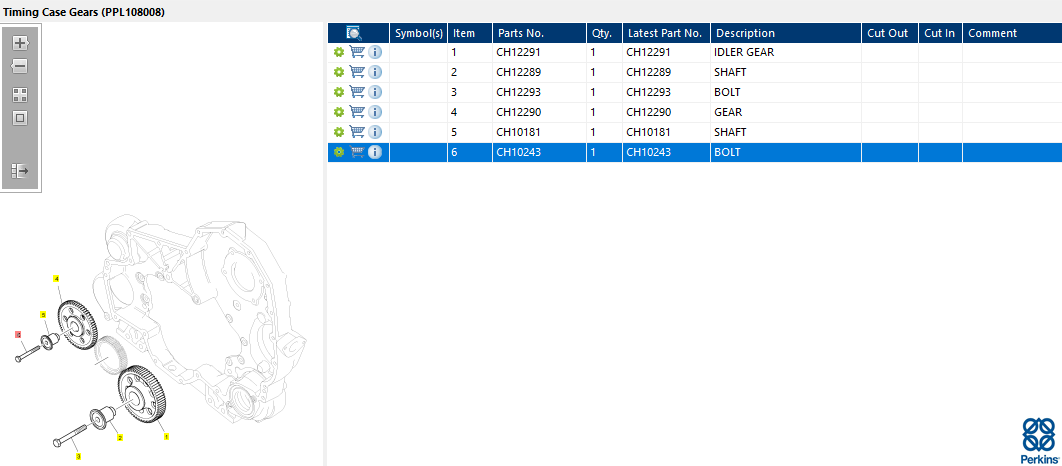Select the red highlighted callout by upper bolt

[x=19, y=334]
